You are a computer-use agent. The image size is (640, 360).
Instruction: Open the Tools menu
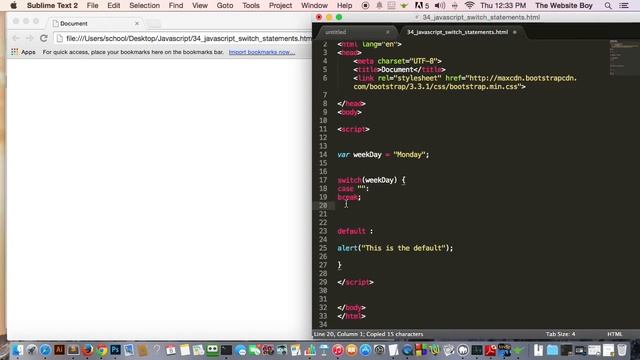(x=251, y=5)
